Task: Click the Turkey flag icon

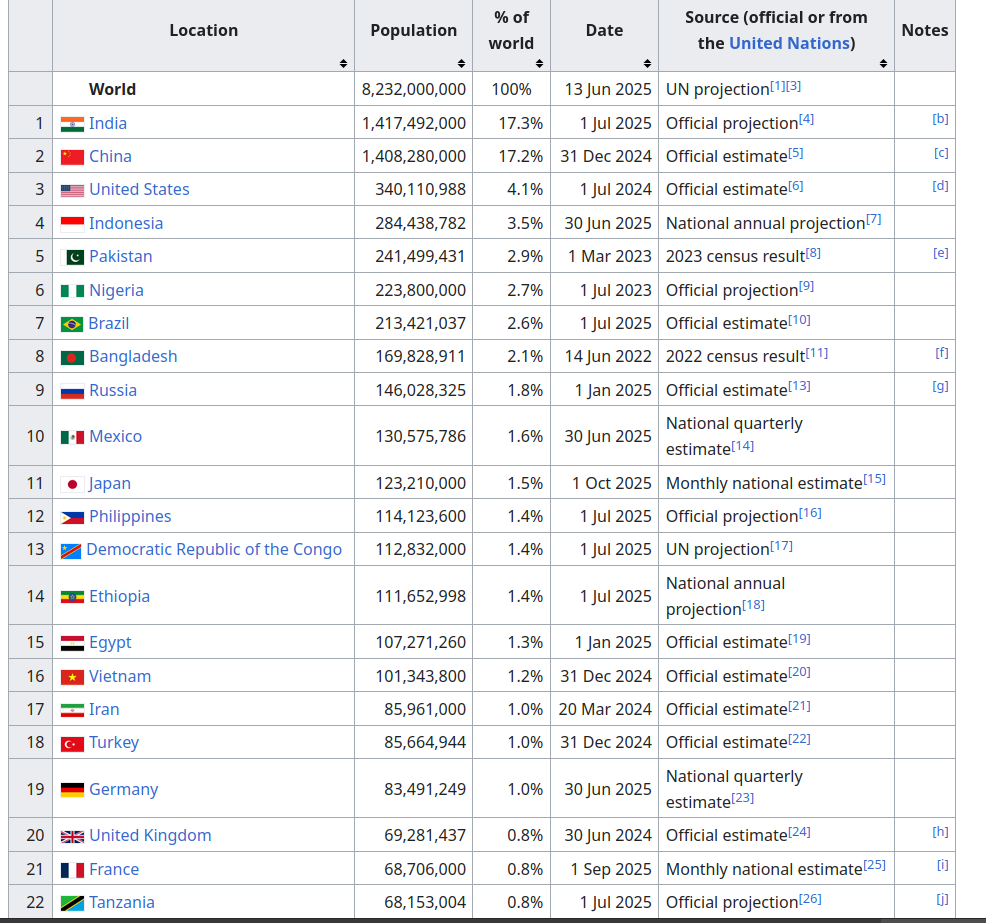Action: pyautogui.click(x=72, y=744)
